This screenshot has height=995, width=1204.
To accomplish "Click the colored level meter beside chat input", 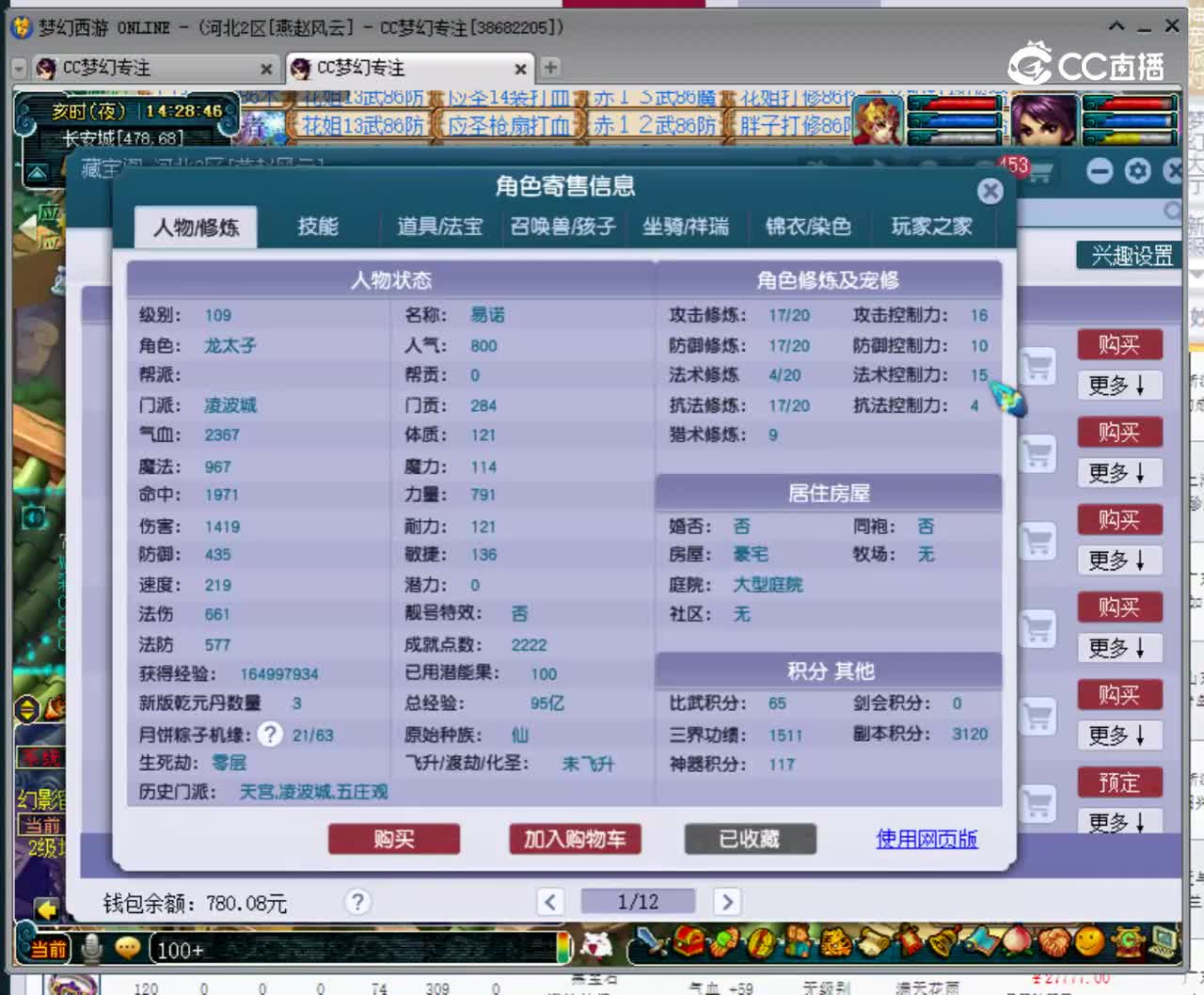I will 563,948.
